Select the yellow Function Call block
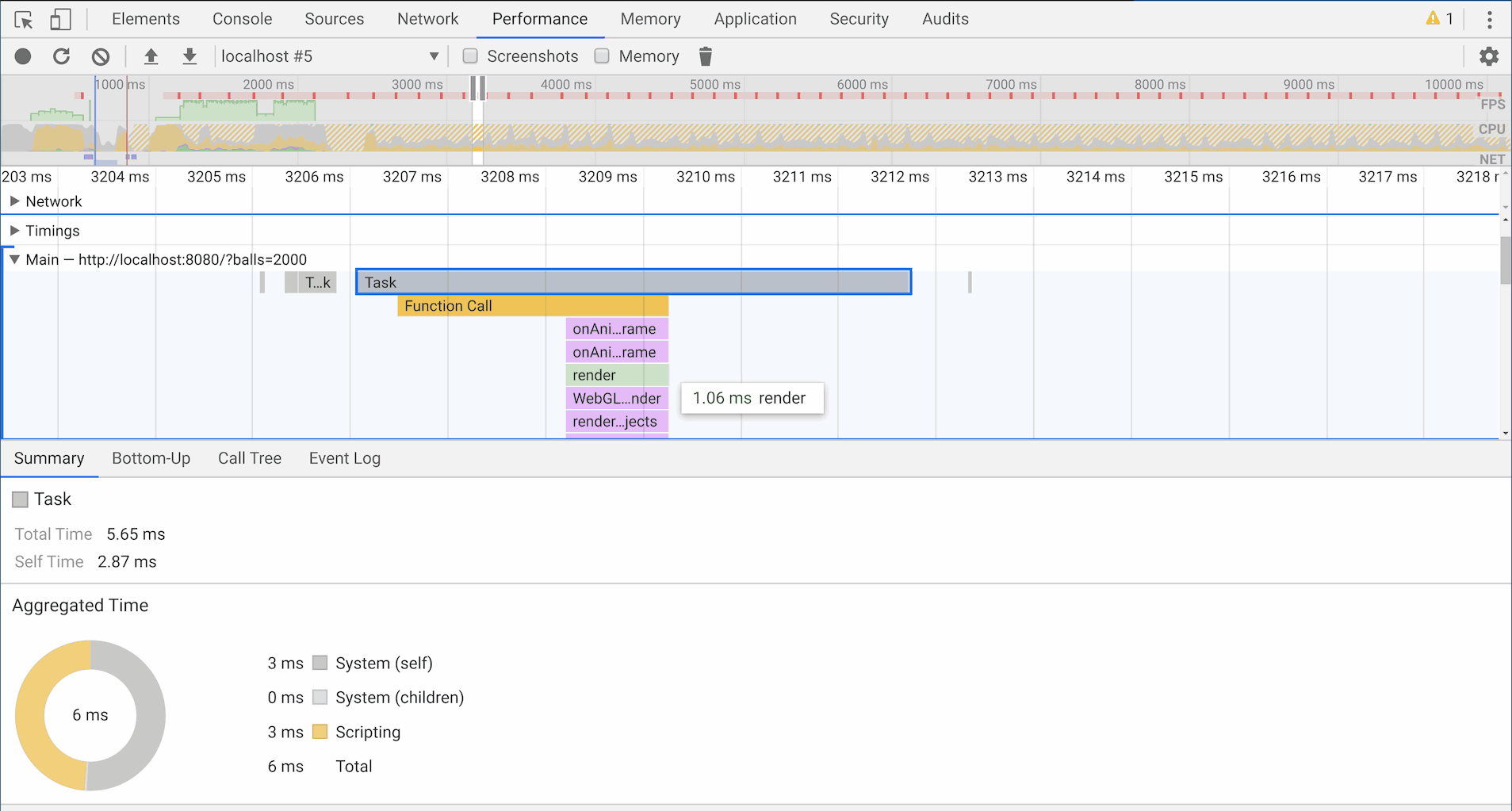Image resolution: width=1512 pixels, height=811 pixels. click(x=533, y=306)
